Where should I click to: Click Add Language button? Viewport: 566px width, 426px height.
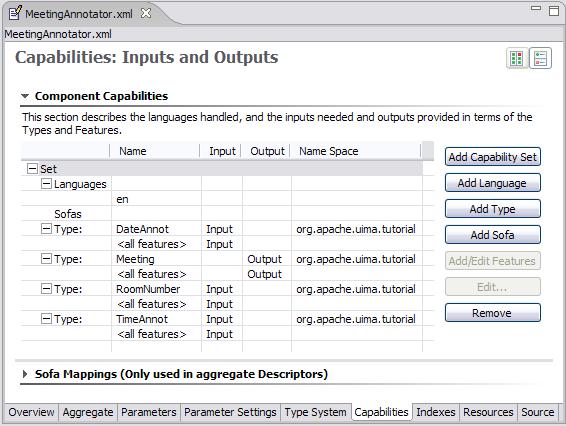(x=493, y=183)
